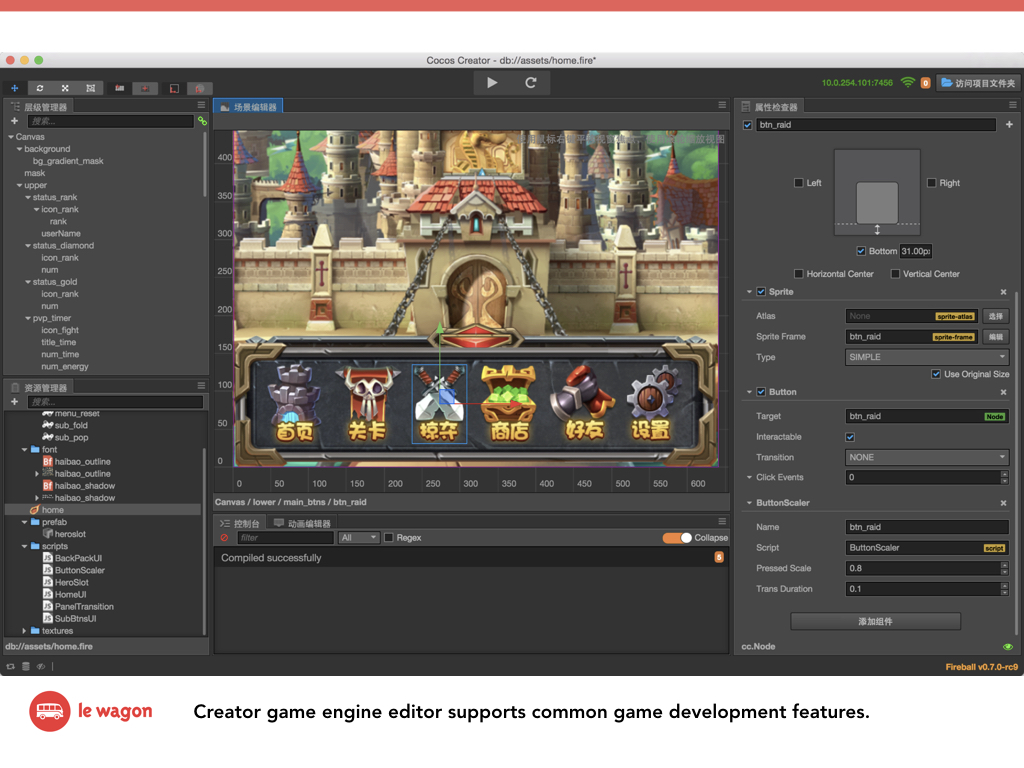
Task: Enable Left widget alignment checkbox
Action: tap(798, 183)
